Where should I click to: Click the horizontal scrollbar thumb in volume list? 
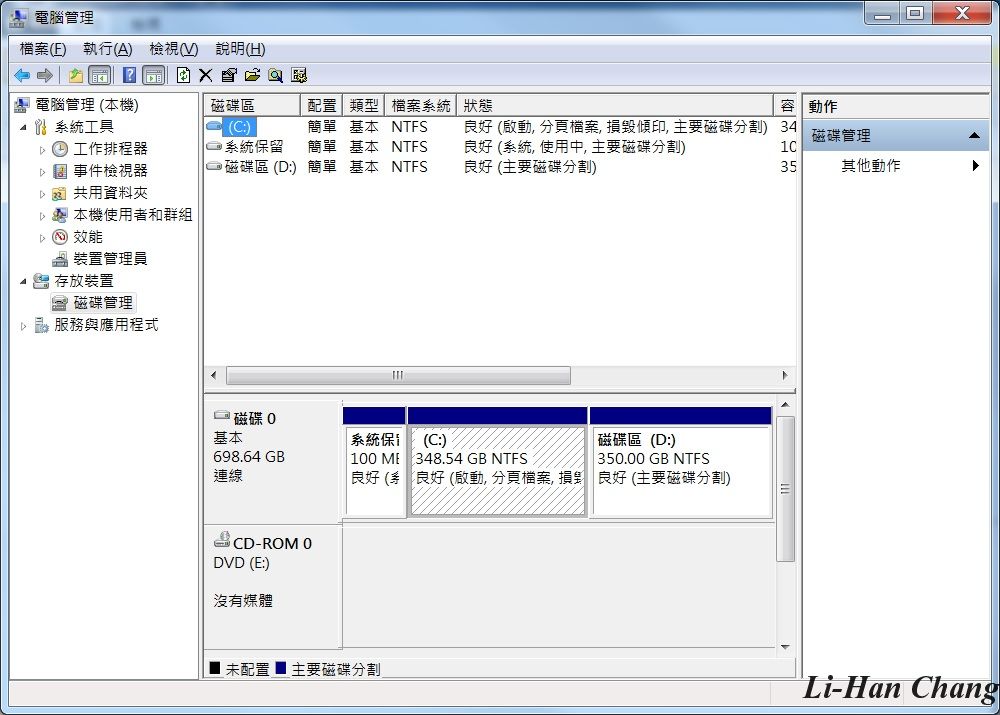coord(398,376)
